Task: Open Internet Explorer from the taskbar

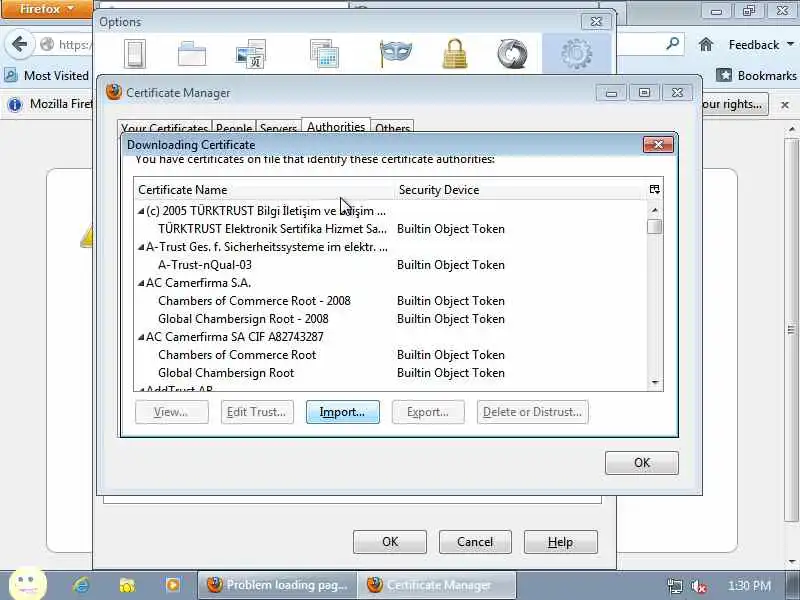Action: 81,585
